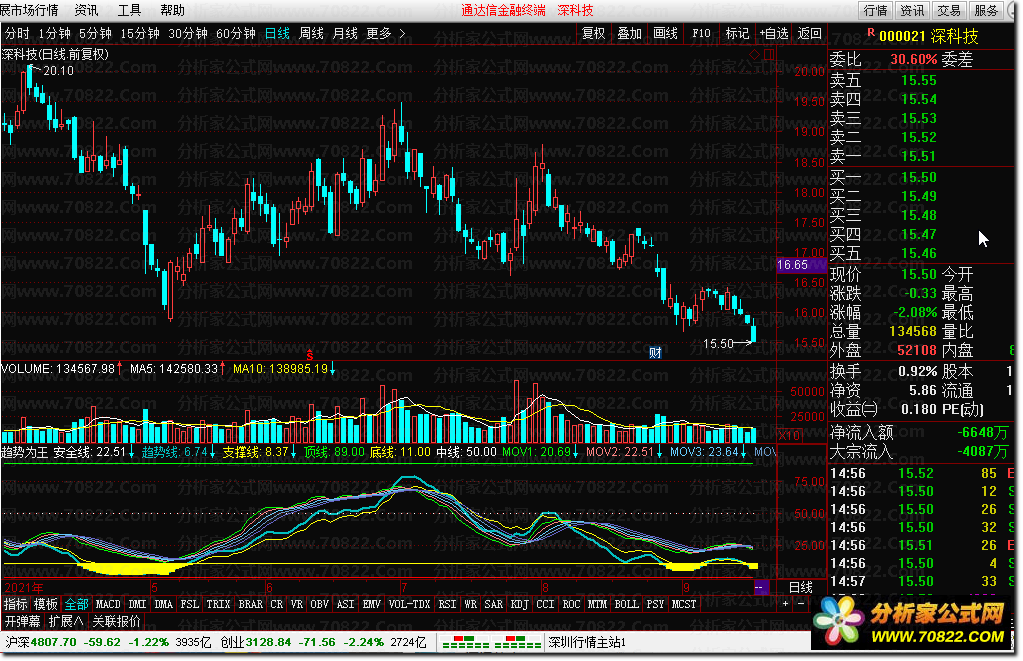Apply the TRIX indicator

click(219, 604)
